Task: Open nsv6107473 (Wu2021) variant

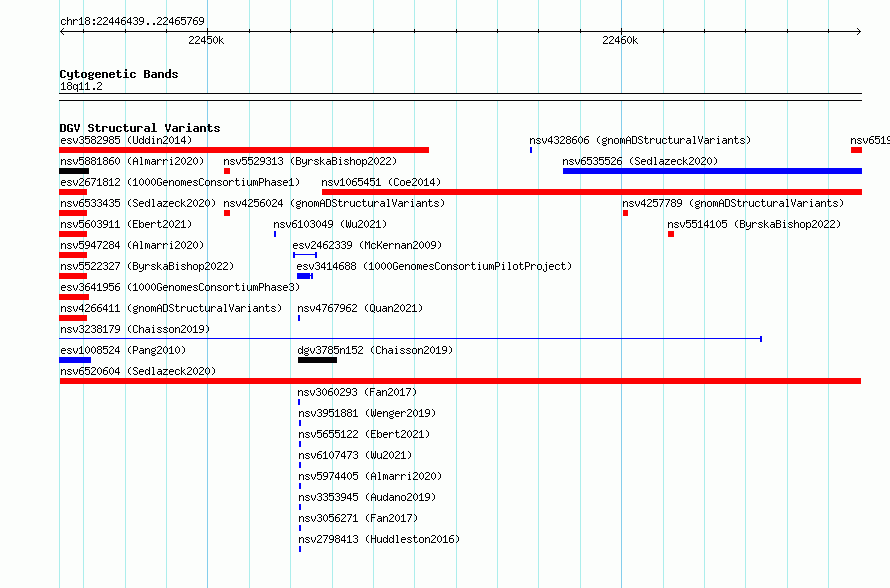Action: (355, 455)
